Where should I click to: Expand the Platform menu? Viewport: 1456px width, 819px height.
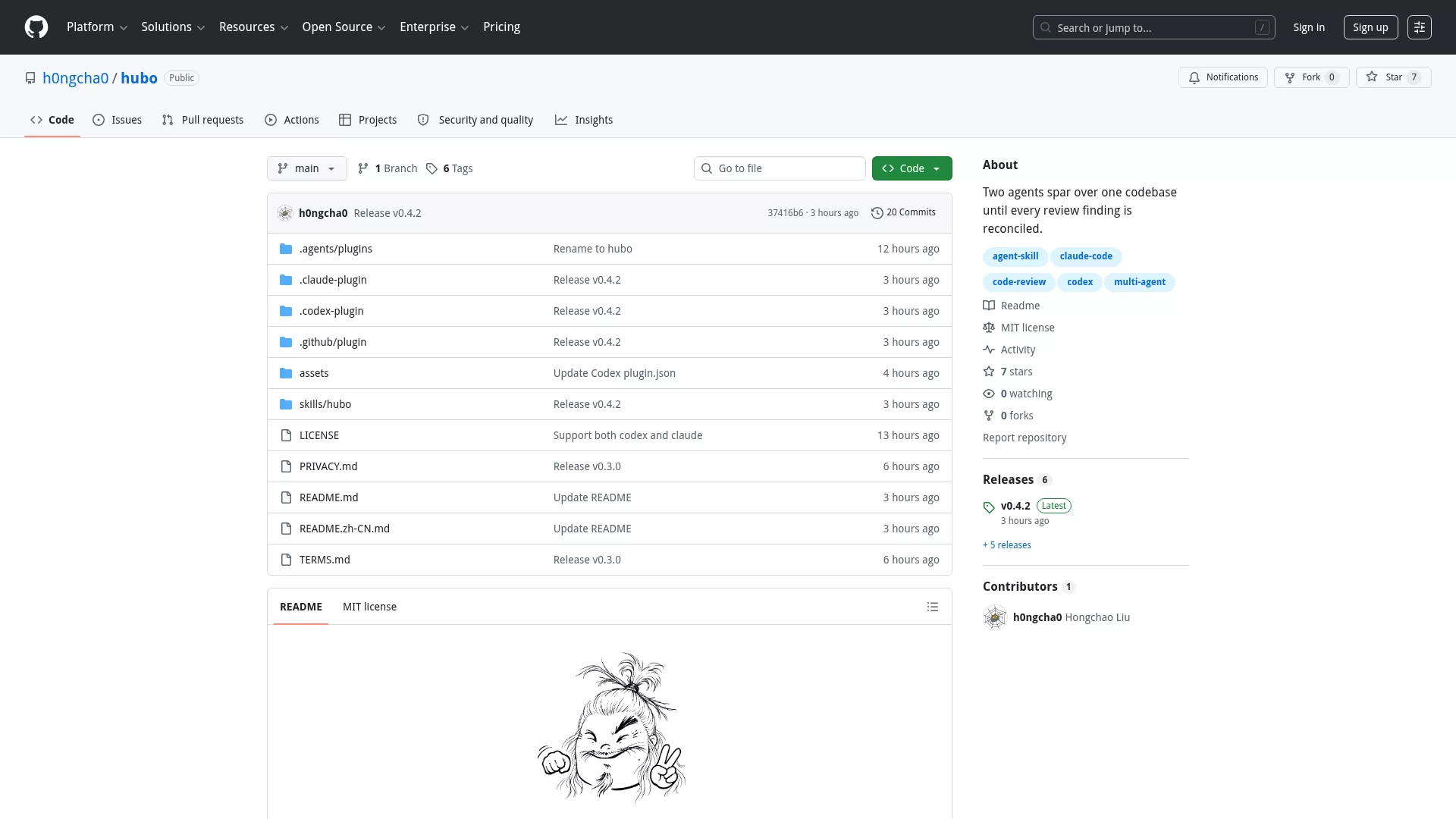[x=97, y=27]
